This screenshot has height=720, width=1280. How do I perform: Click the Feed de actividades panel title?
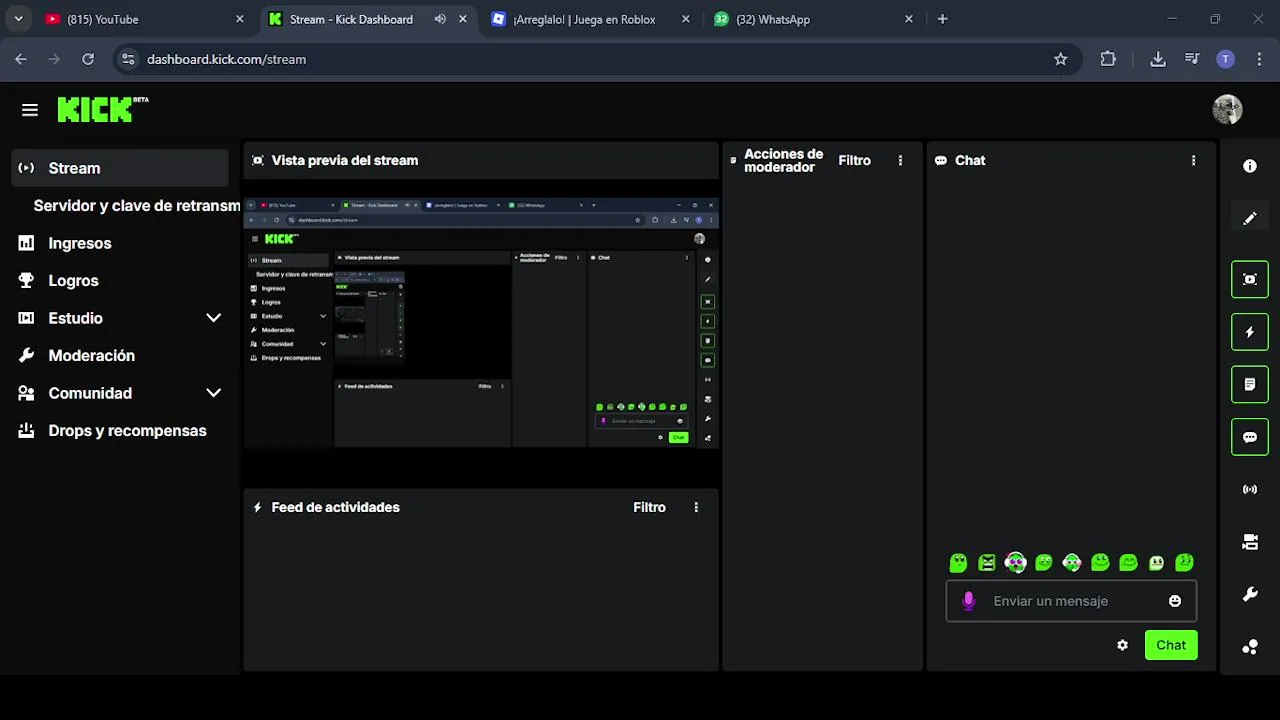[x=335, y=507]
